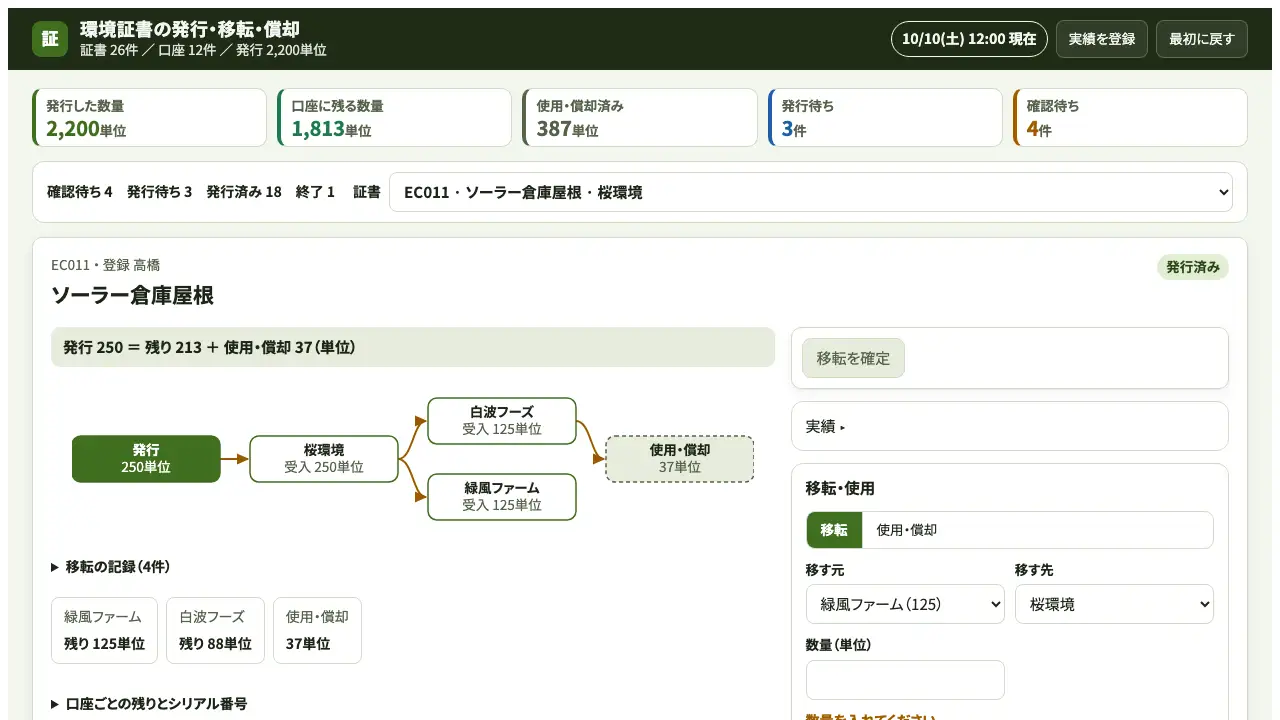1280x720 pixels.
Task: Click the 10/10(土) 12:00 現在 date pill
Action: point(969,39)
